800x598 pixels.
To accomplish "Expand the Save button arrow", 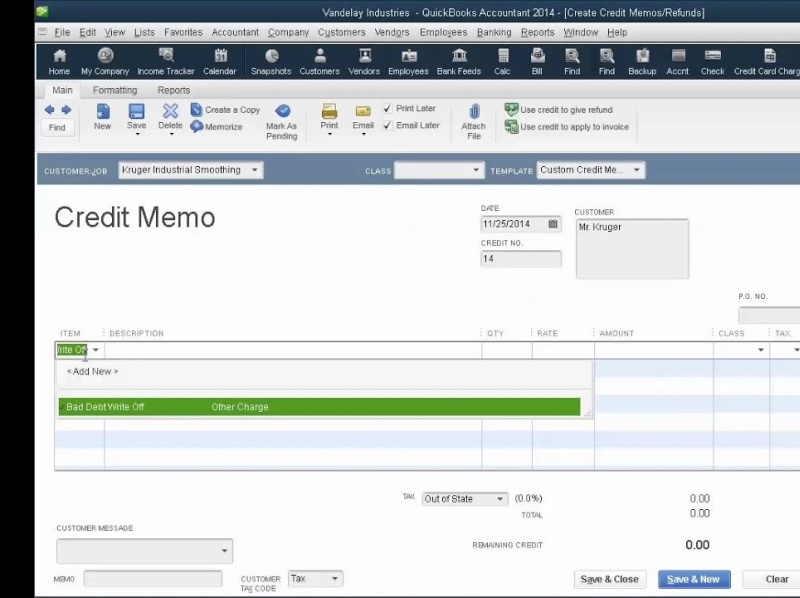I will click(137, 134).
